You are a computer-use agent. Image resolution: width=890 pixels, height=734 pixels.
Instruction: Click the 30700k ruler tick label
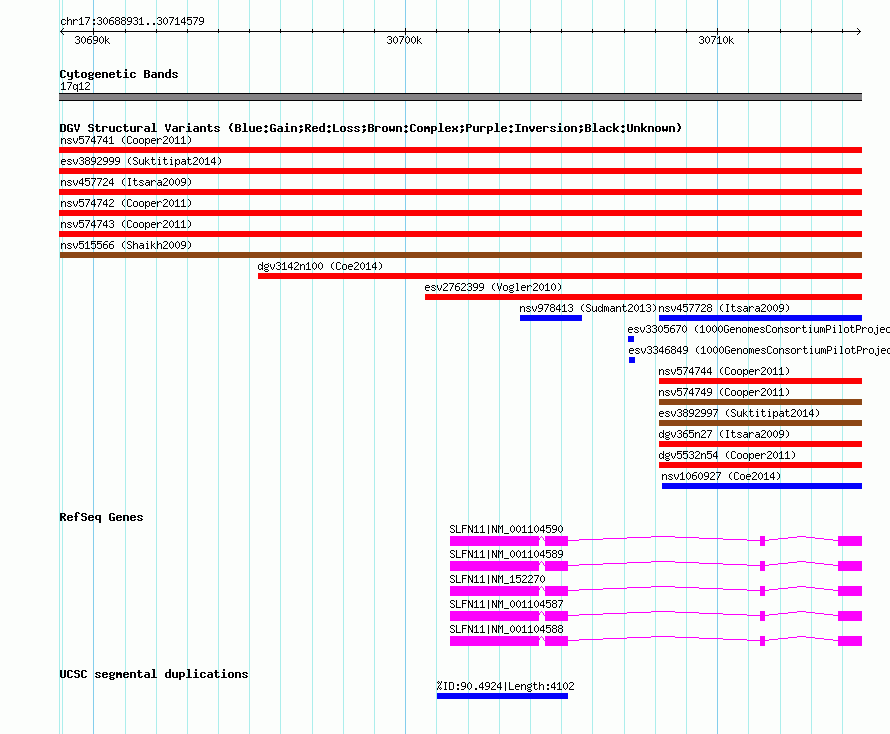pyautogui.click(x=404, y=40)
